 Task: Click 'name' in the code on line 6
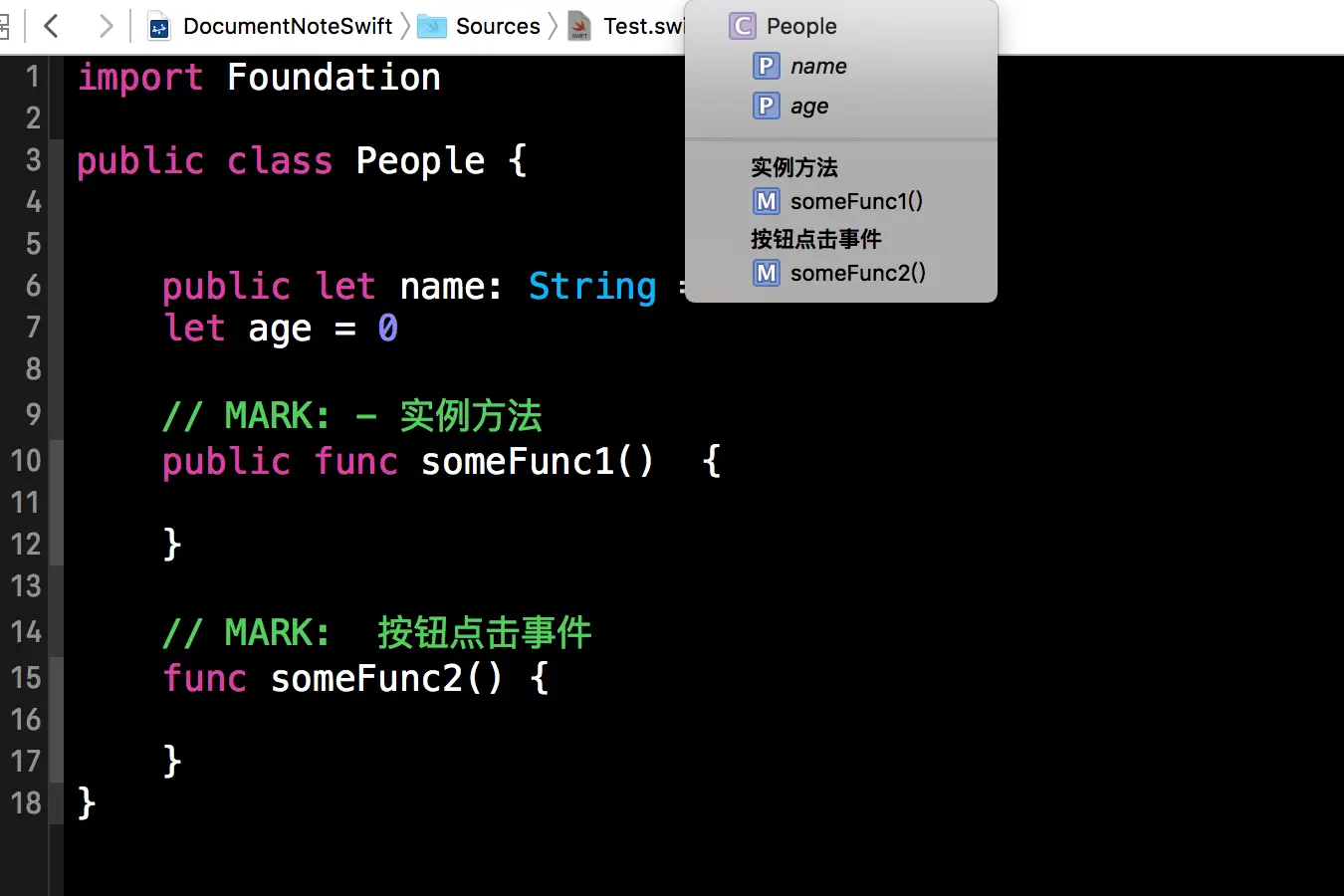click(442, 287)
